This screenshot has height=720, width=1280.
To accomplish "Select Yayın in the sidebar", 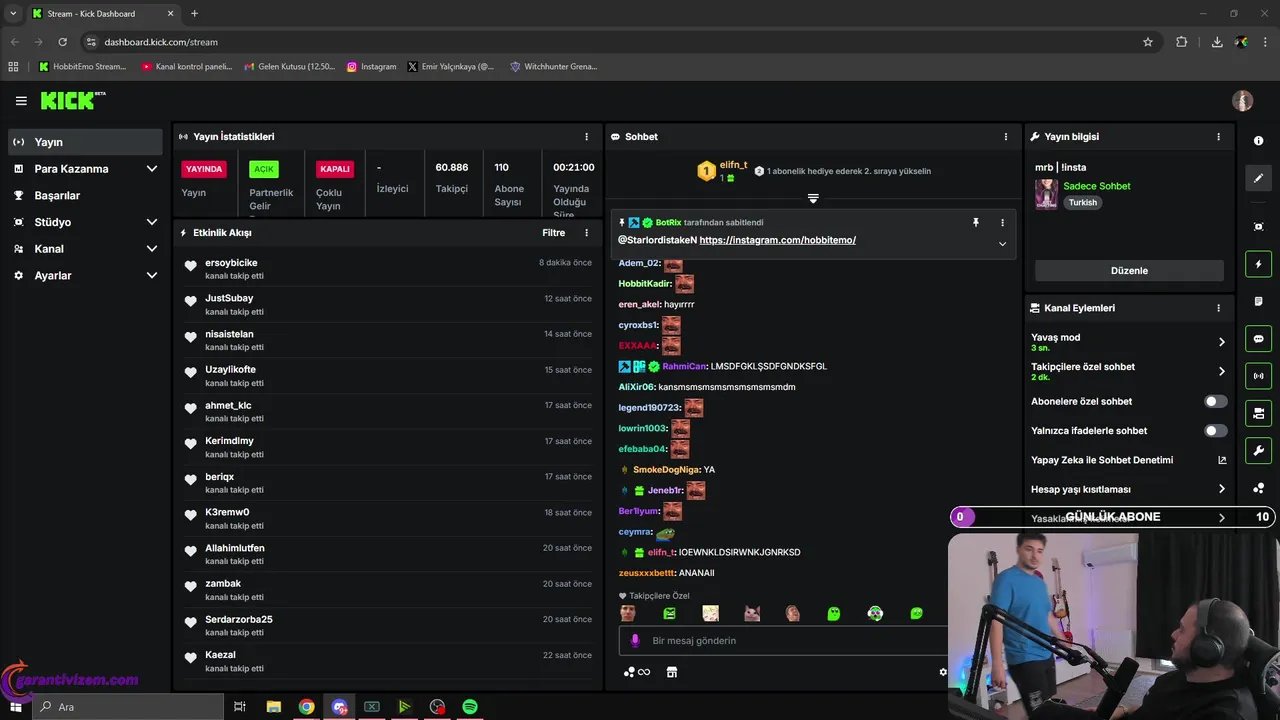I will tap(85, 142).
